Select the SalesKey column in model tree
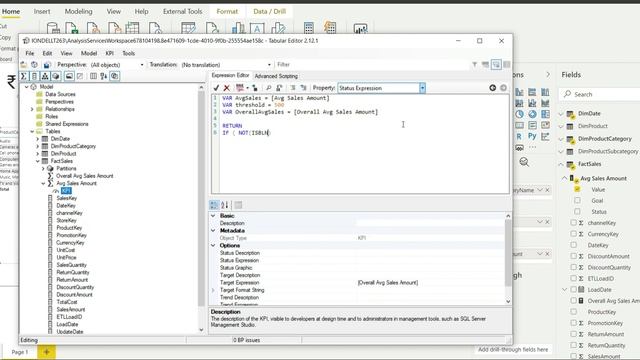The width and height of the screenshot is (640, 360). pos(67,198)
